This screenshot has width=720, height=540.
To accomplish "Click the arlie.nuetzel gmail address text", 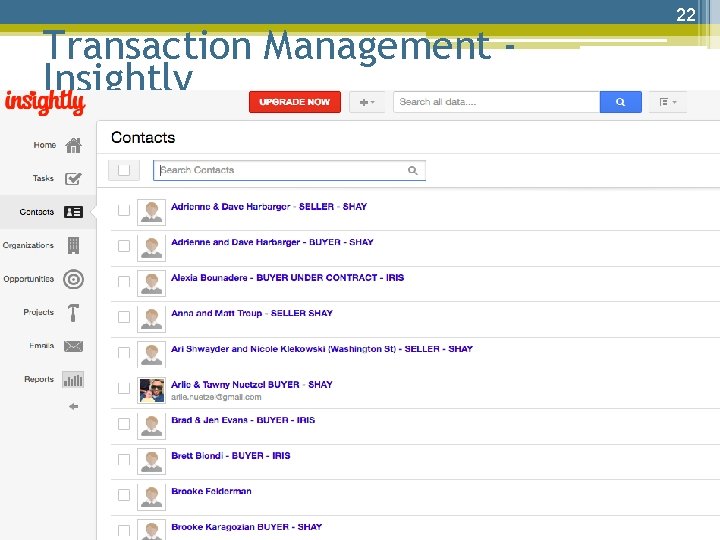I will pyautogui.click(x=216, y=397).
